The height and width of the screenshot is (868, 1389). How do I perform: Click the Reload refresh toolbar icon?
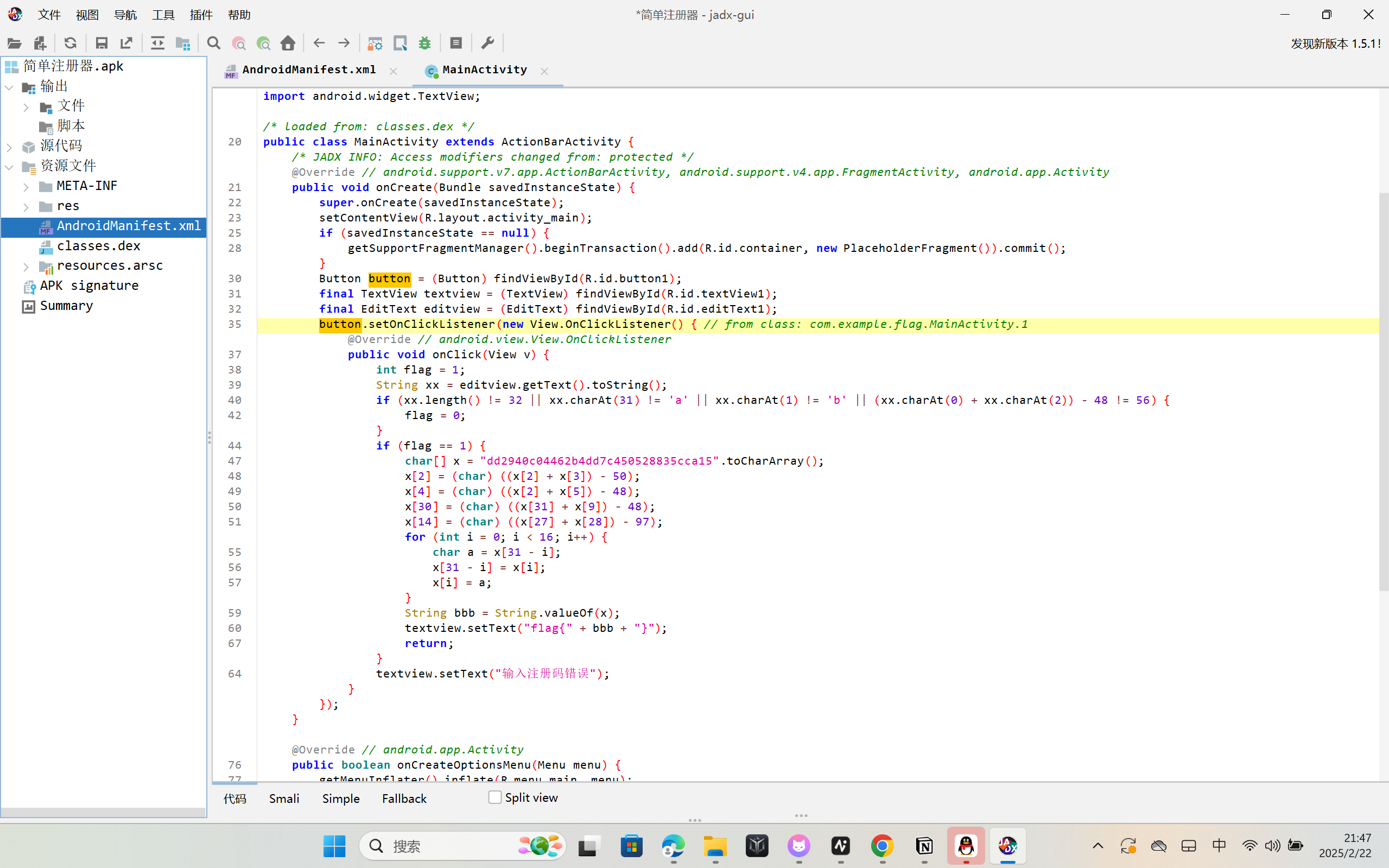point(70,43)
